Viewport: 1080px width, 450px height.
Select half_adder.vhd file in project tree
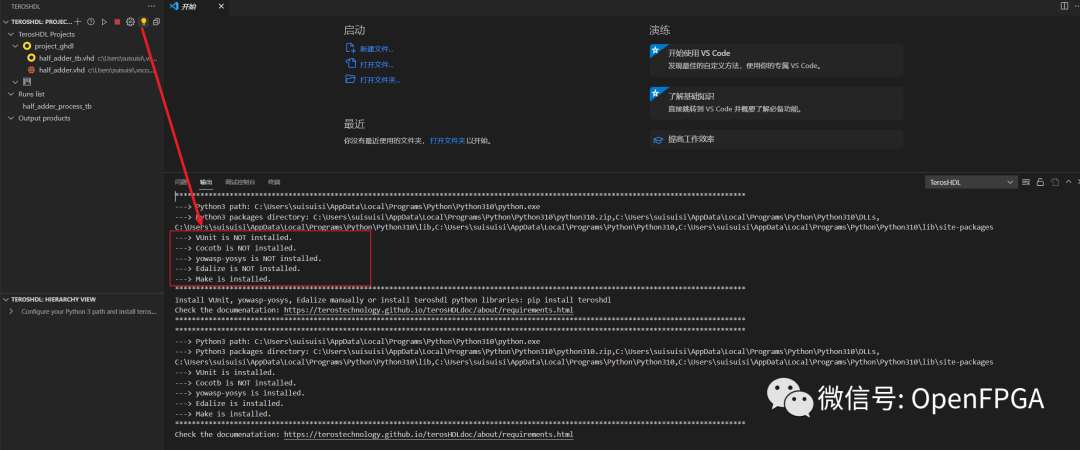click(62, 70)
